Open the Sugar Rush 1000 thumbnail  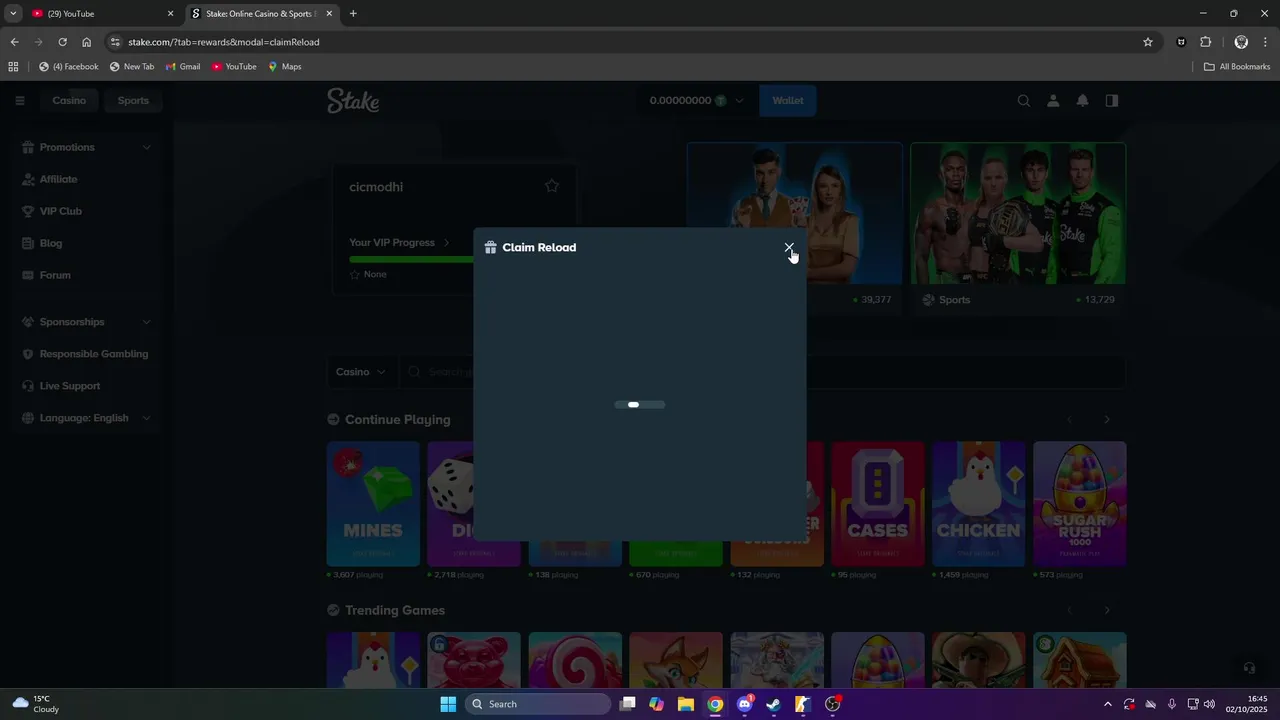coord(1079,504)
